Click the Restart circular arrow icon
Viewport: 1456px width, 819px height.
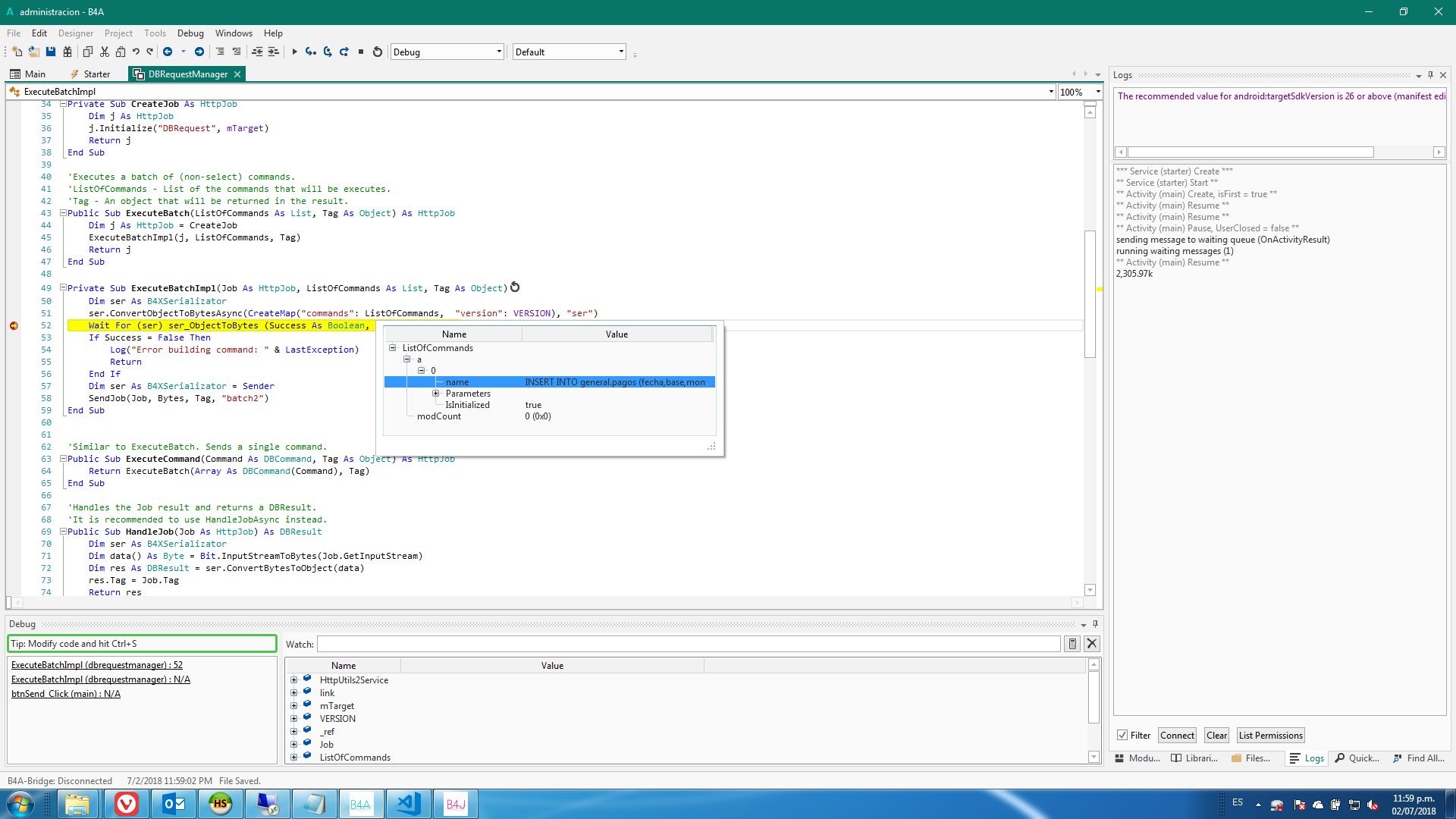378,52
